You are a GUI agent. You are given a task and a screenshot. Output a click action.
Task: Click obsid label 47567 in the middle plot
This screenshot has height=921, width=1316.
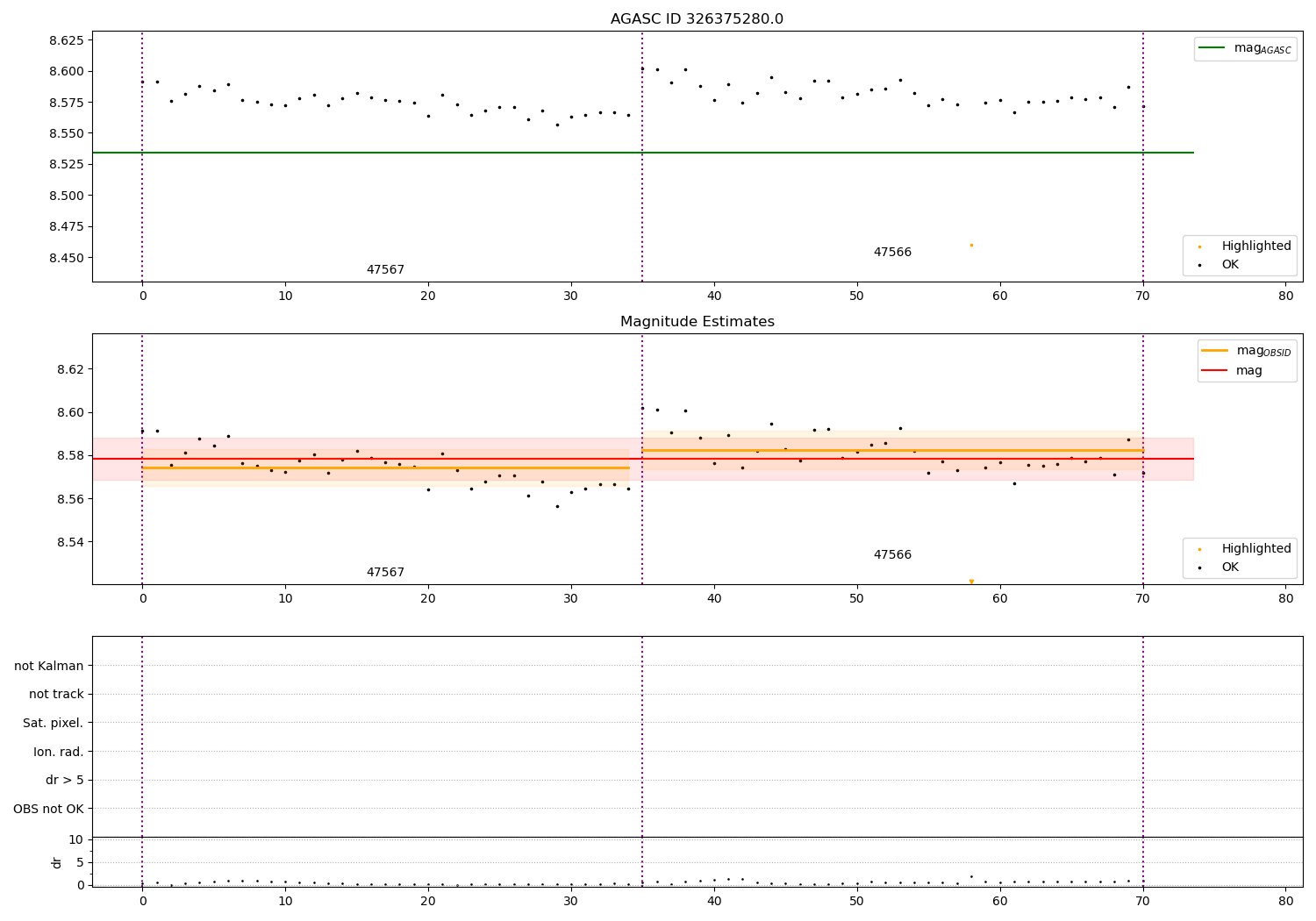[385, 573]
